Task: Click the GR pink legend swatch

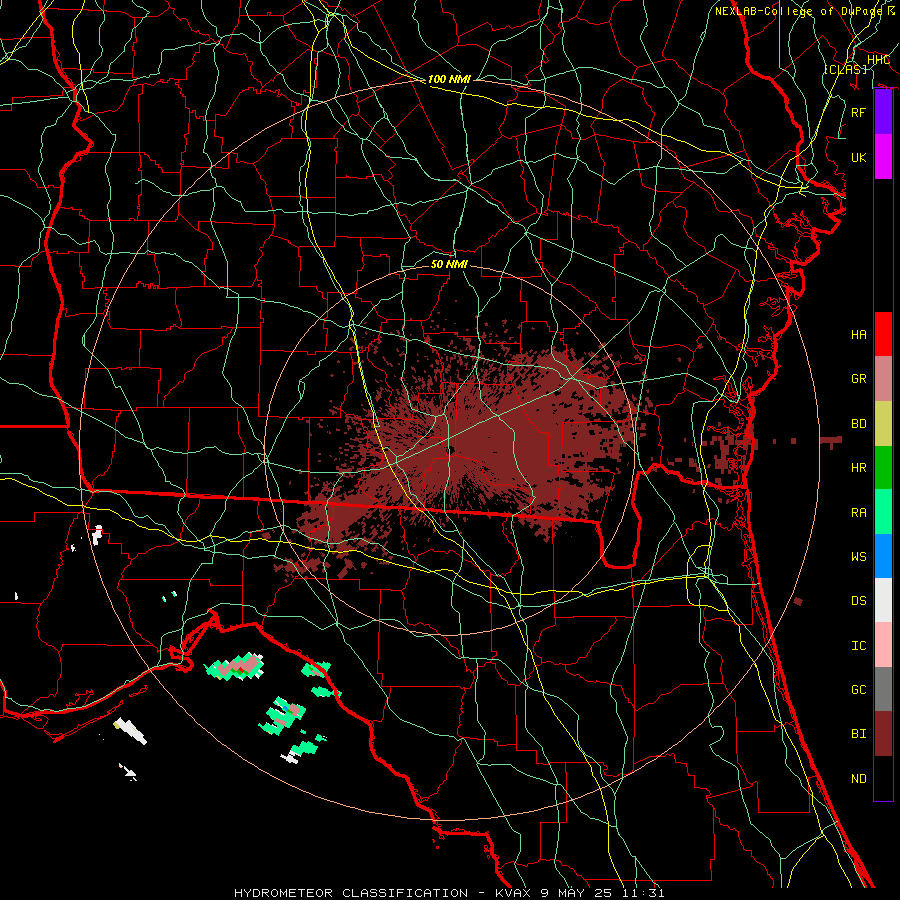Action: coord(883,379)
